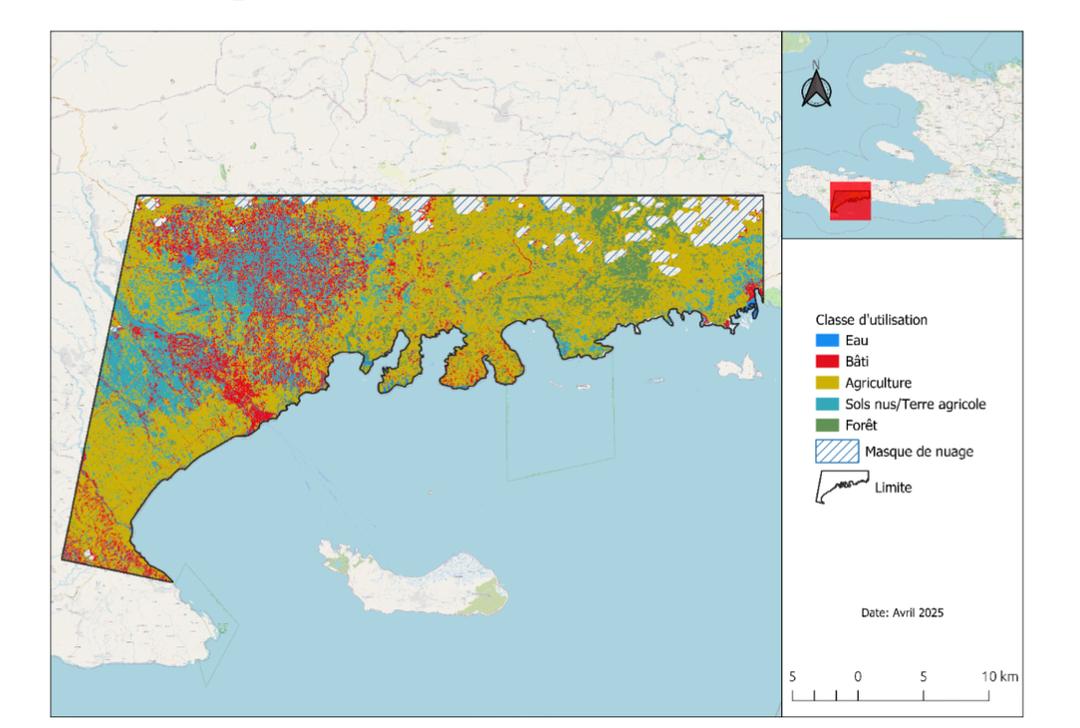Select the red Bâti legend swatch
Image resolution: width=1080 pixels, height=728 pixels.
828,361
